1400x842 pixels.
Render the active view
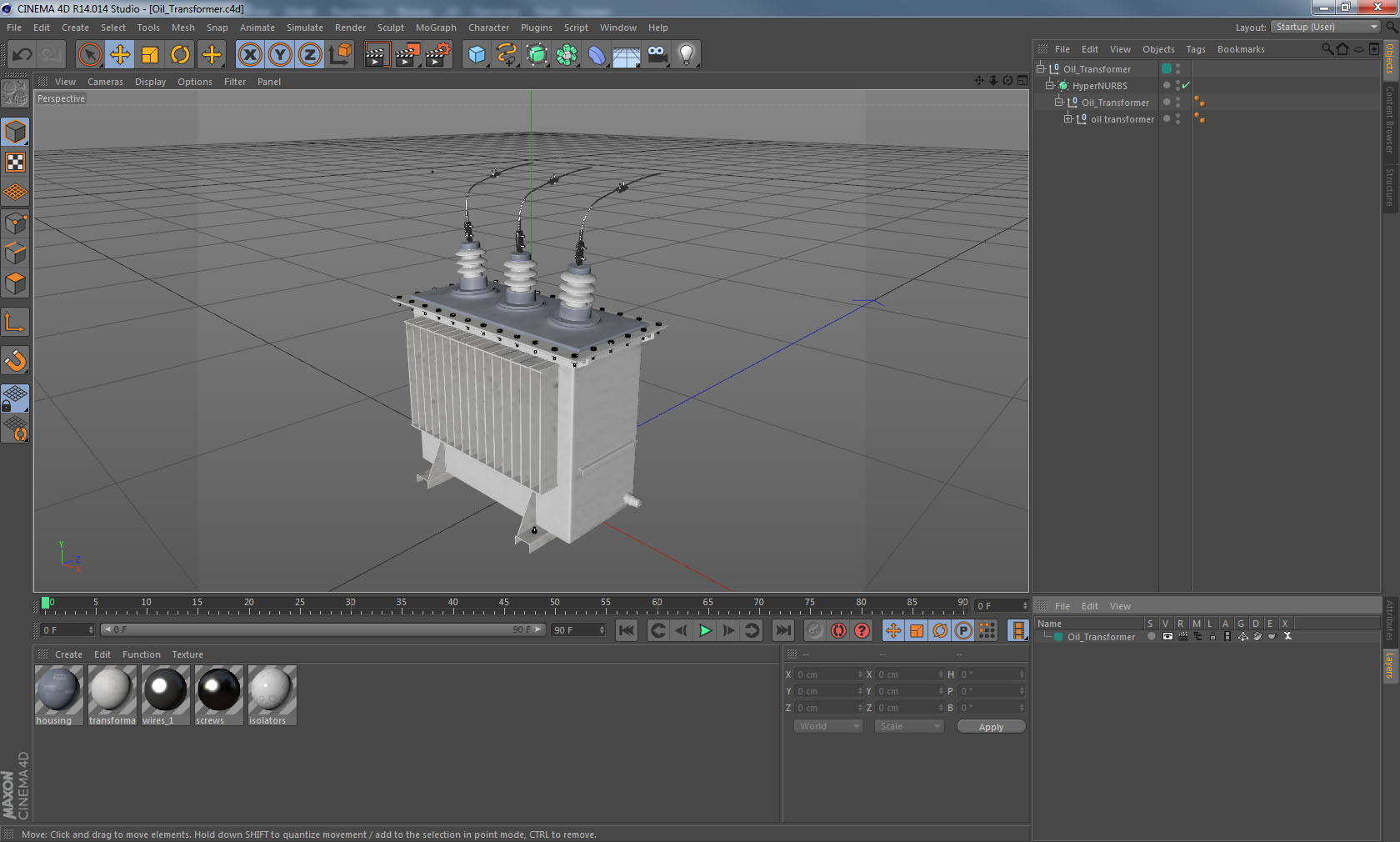[377, 55]
